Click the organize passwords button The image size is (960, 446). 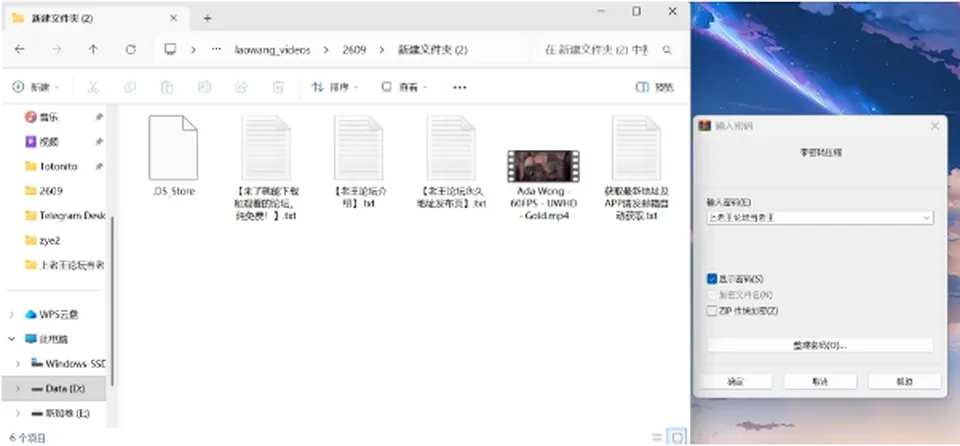coord(820,346)
